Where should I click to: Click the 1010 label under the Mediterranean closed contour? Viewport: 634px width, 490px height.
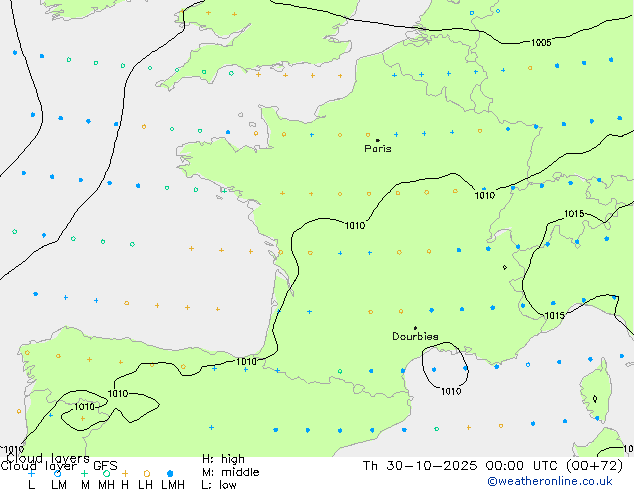coord(451,391)
